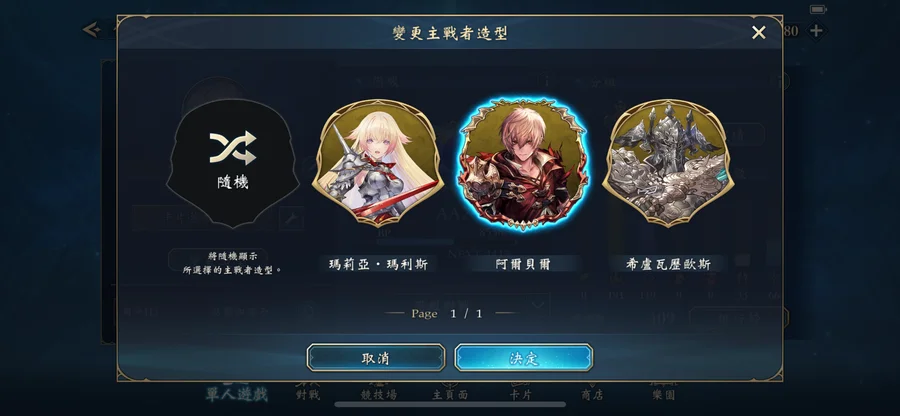Tap the plus icon at top right
The image size is (900, 416).
(816, 31)
